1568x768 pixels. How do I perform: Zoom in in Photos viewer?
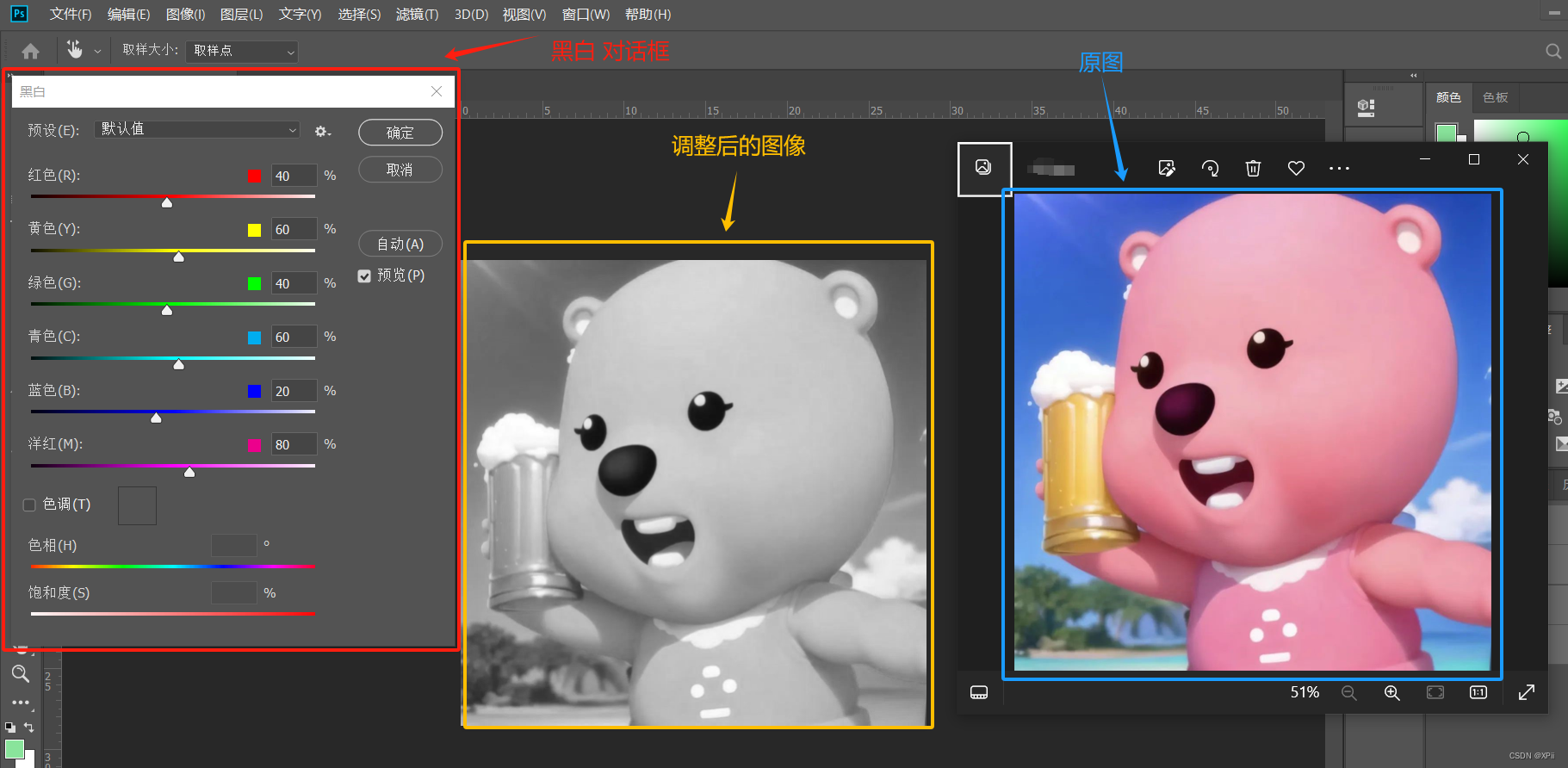[1391, 692]
